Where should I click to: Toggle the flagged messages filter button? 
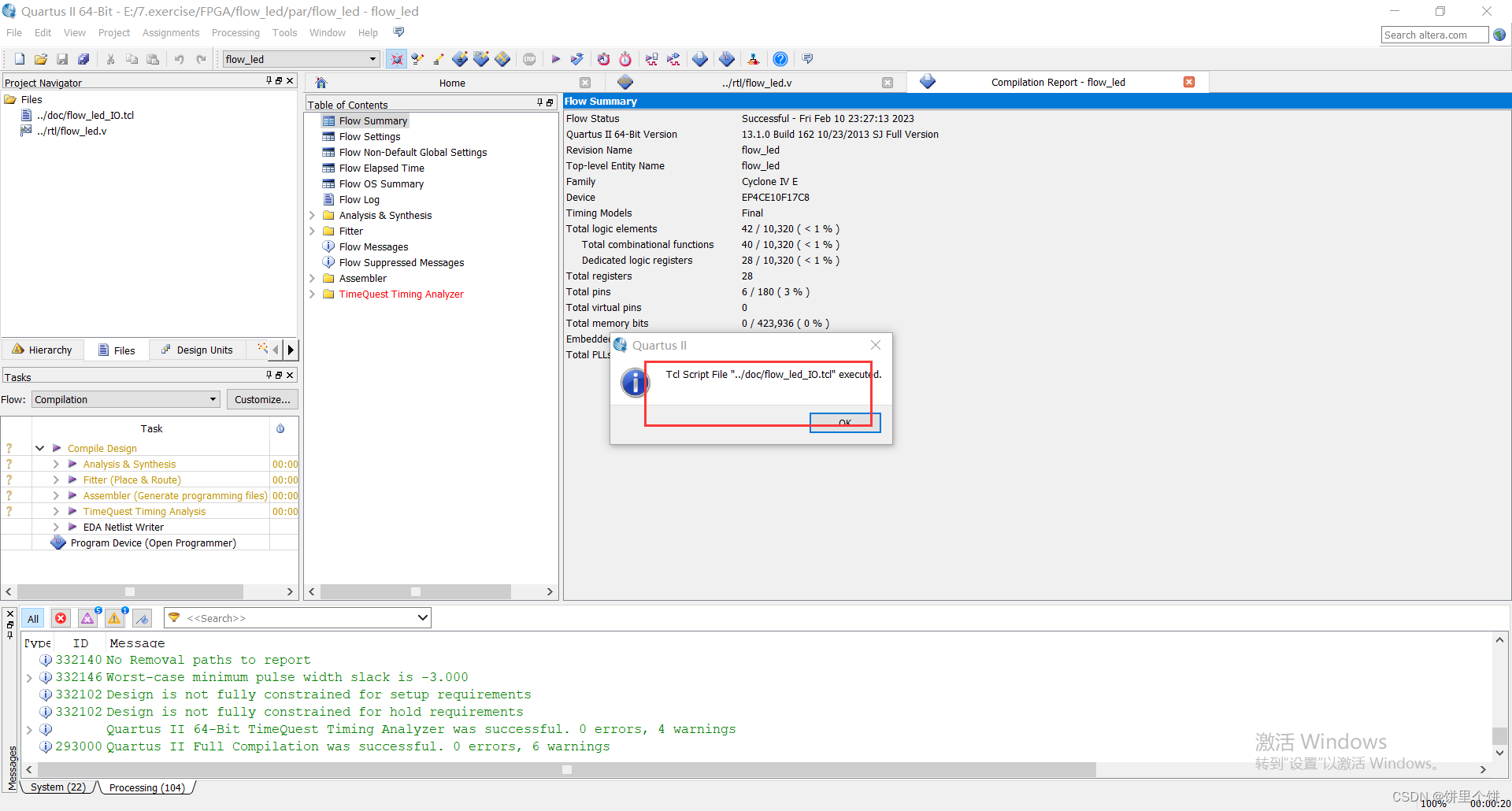(x=143, y=618)
